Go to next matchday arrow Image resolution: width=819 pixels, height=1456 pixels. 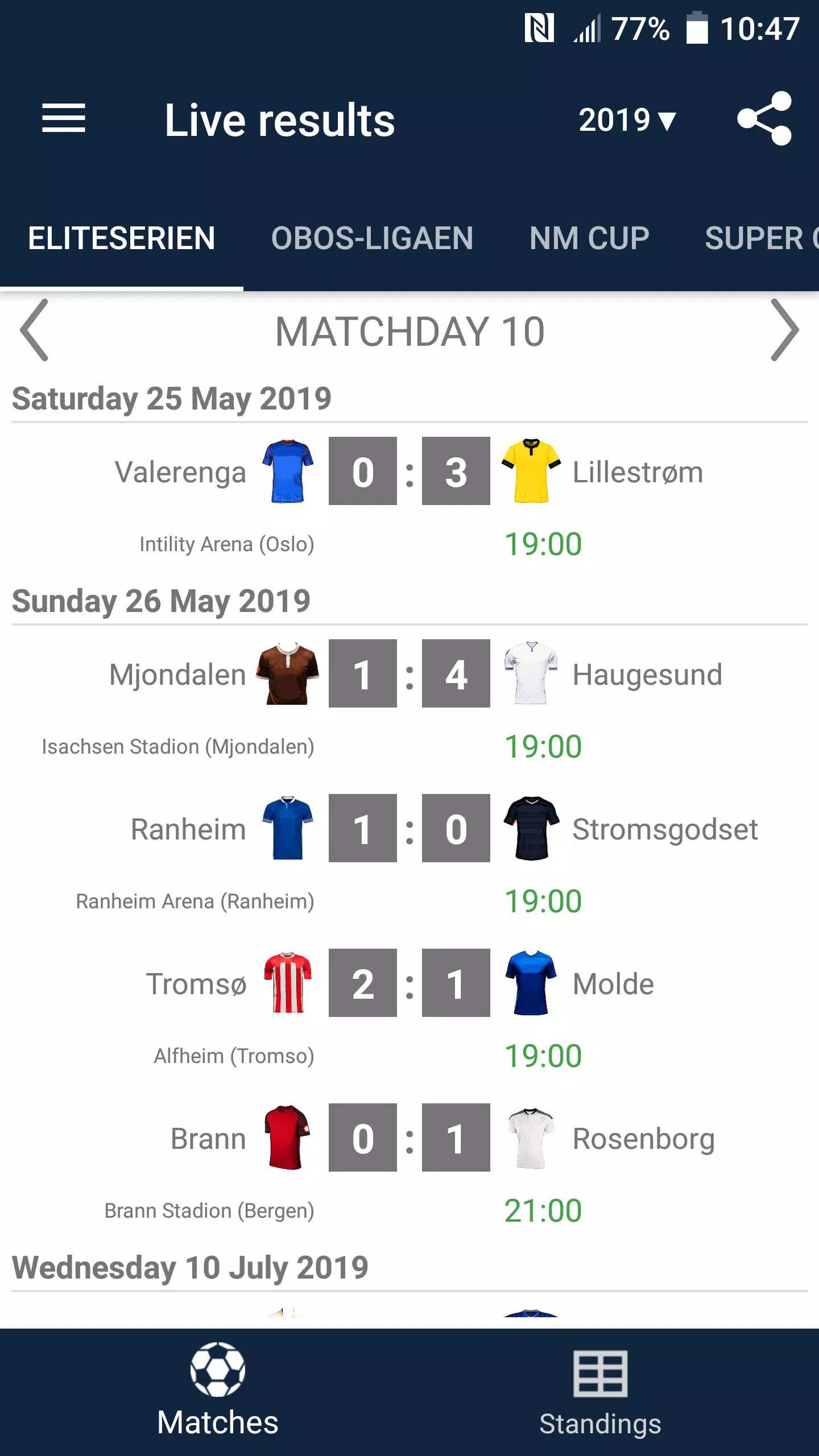point(785,330)
